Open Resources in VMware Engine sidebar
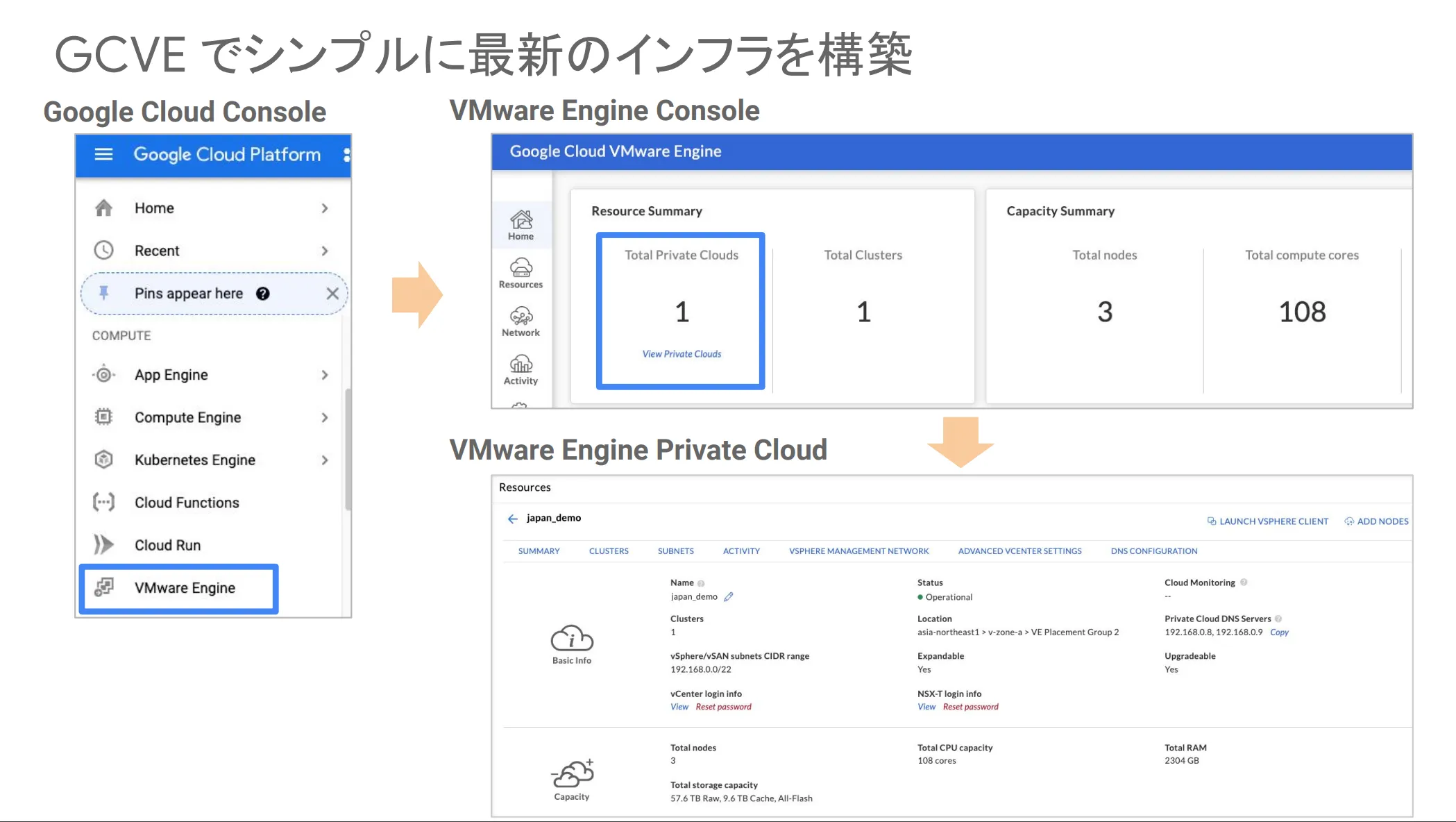Image resolution: width=1456 pixels, height=822 pixels. point(521,274)
